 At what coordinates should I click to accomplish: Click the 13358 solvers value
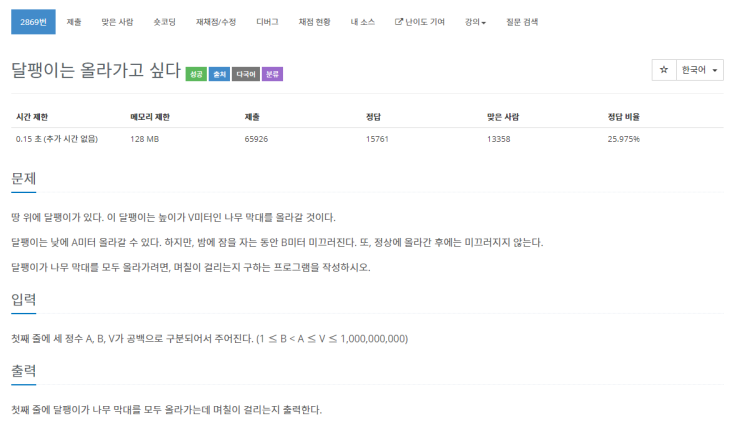pos(498,139)
